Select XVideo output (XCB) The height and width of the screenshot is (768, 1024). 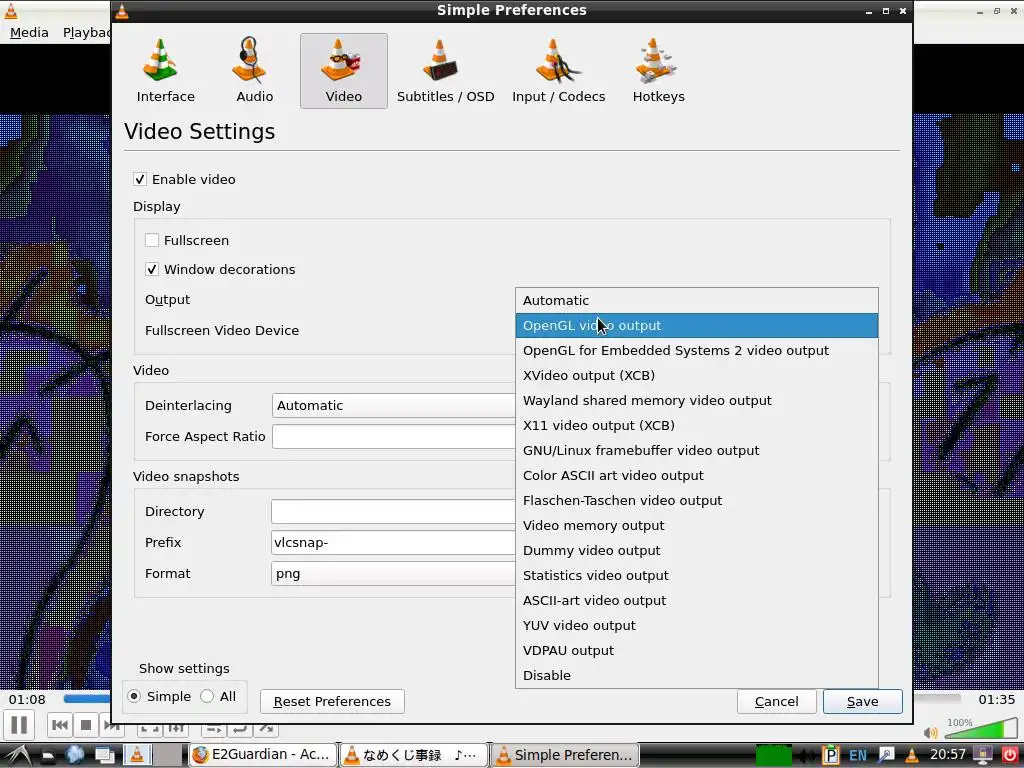click(697, 376)
